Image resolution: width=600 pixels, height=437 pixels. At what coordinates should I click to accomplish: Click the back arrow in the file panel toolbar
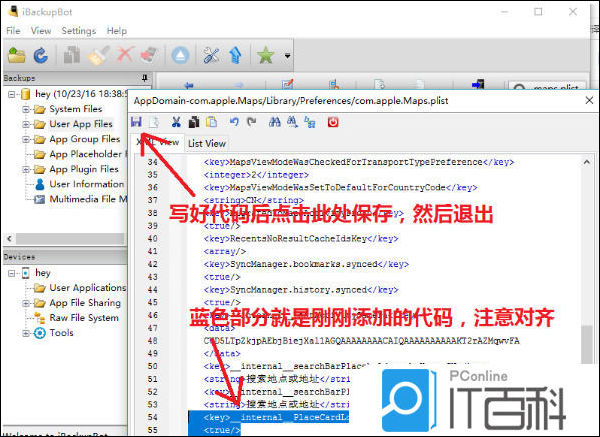(x=189, y=85)
